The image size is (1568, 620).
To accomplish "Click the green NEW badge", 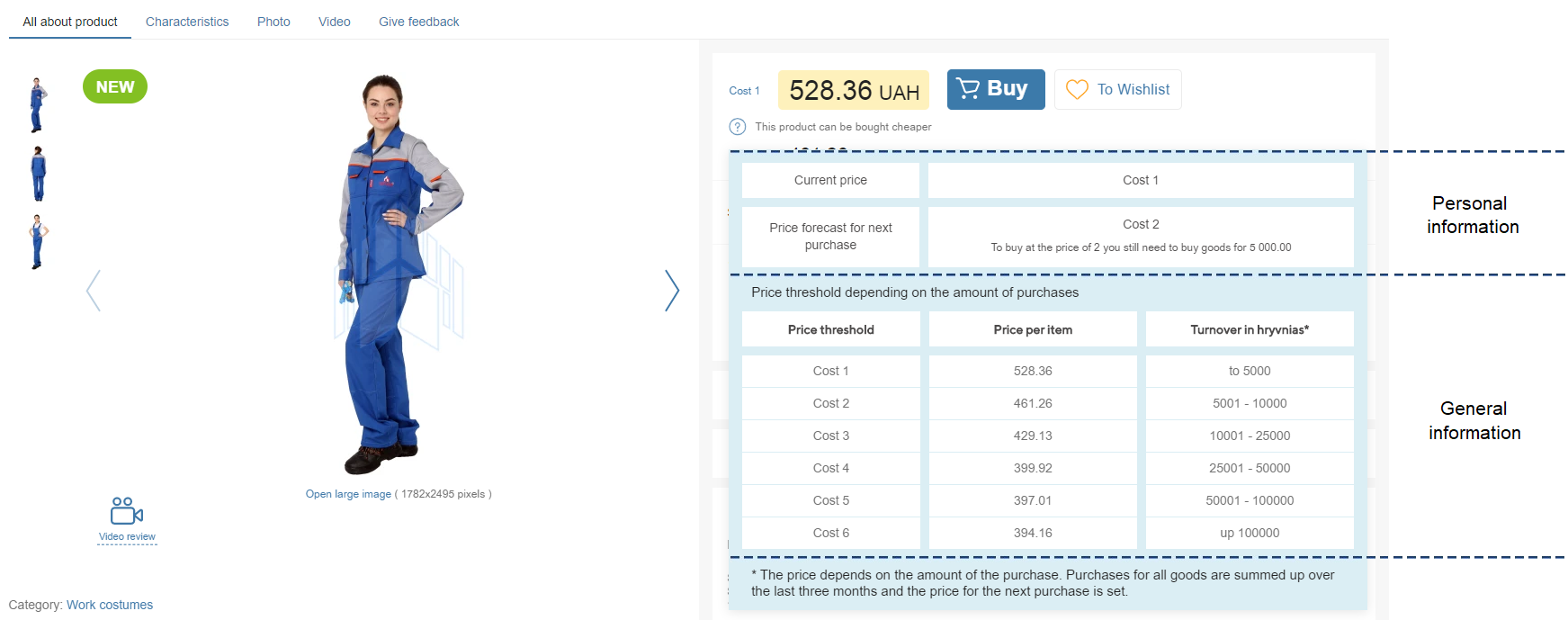I will (x=115, y=87).
